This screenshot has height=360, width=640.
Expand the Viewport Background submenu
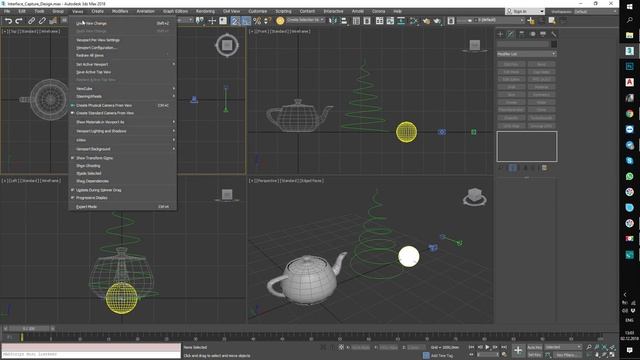[122, 149]
